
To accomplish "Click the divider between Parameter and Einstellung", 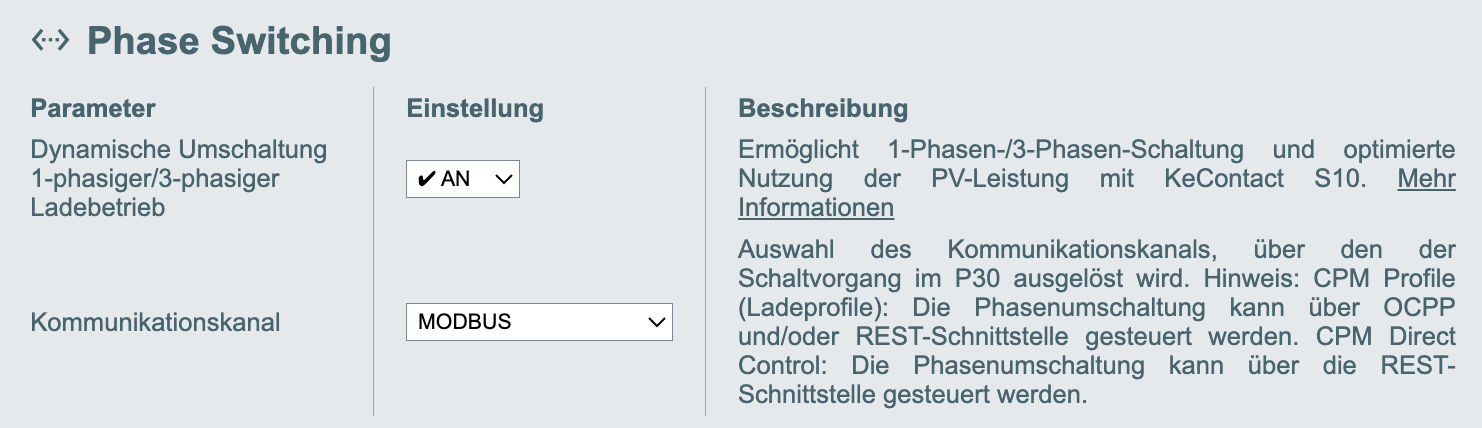I will tap(373, 250).
